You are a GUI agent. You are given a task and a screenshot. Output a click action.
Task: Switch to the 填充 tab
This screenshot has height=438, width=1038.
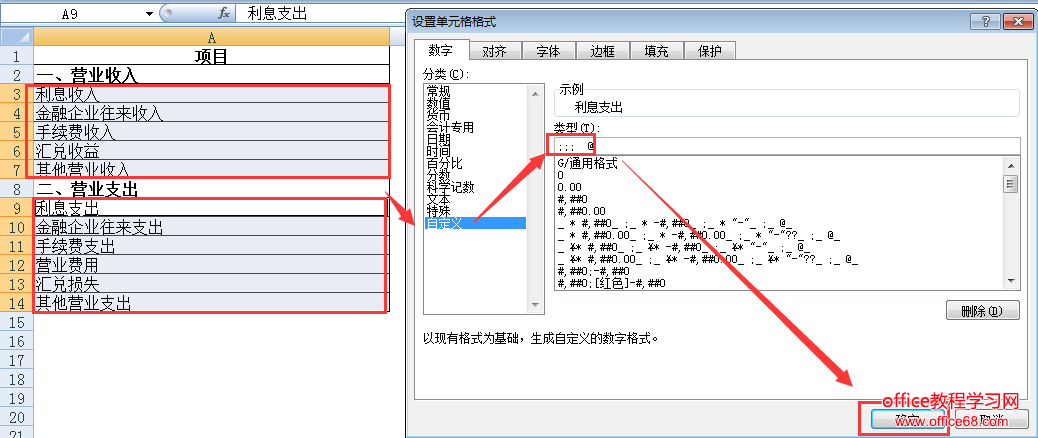655,51
